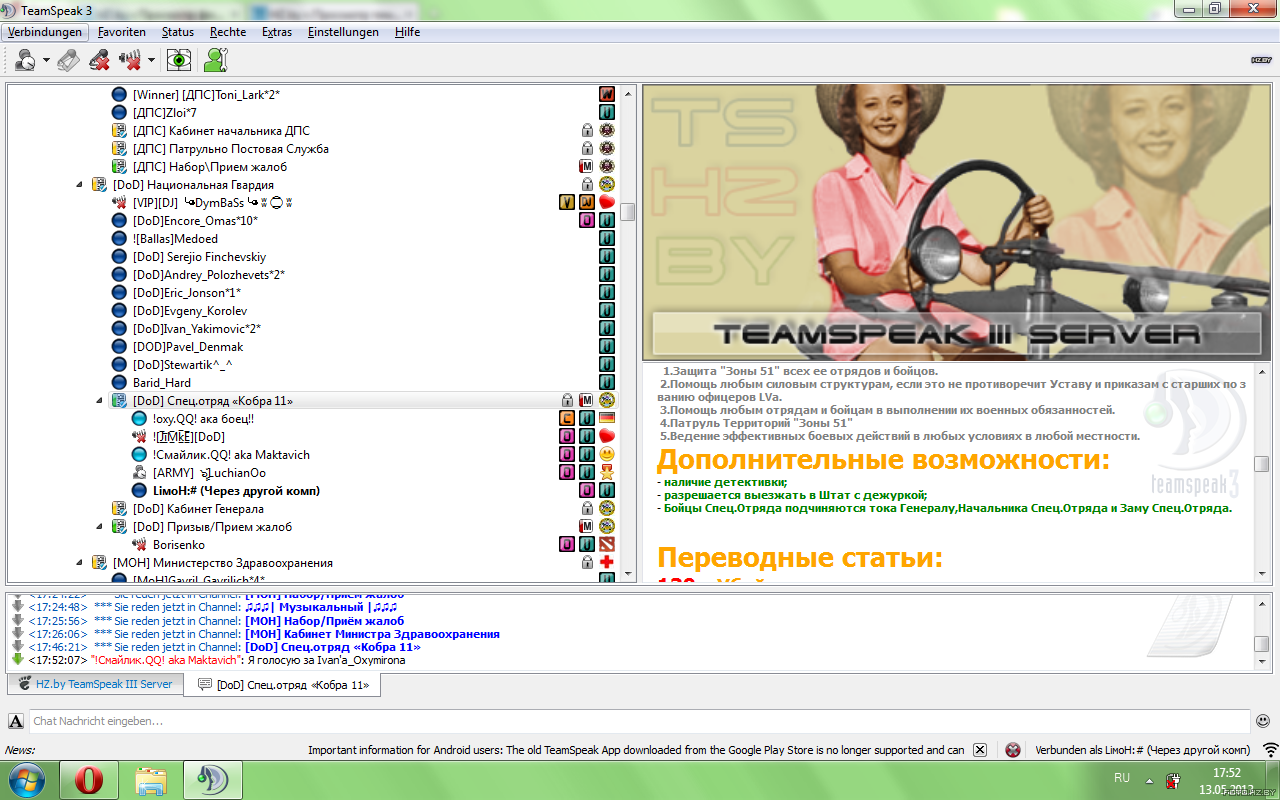Open the Favoriten menu

pos(122,32)
